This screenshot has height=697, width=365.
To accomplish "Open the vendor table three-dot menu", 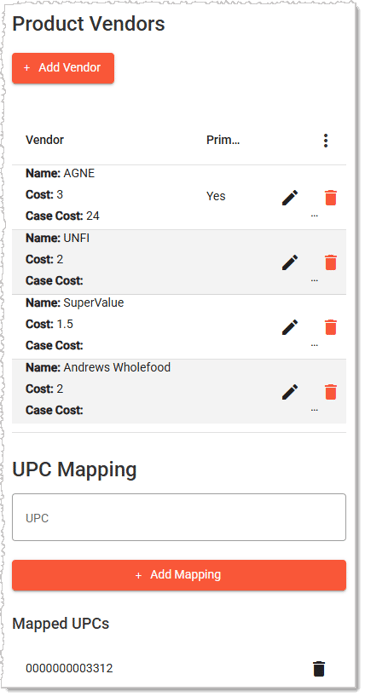I will coord(326,140).
